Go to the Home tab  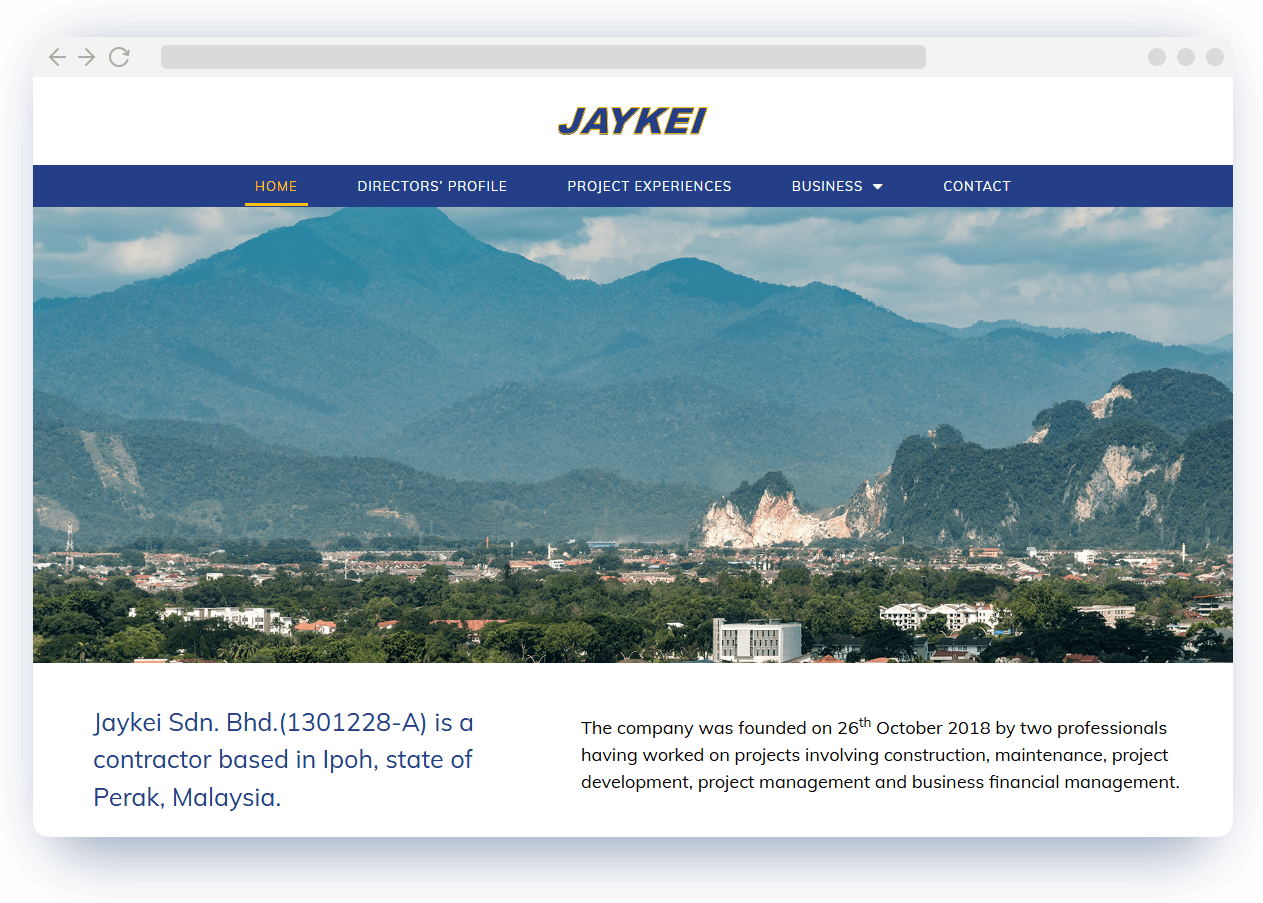pyautogui.click(x=276, y=186)
